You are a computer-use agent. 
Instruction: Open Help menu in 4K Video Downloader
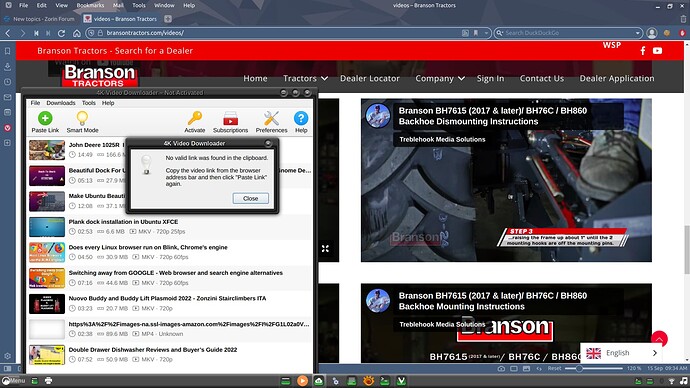click(108, 103)
